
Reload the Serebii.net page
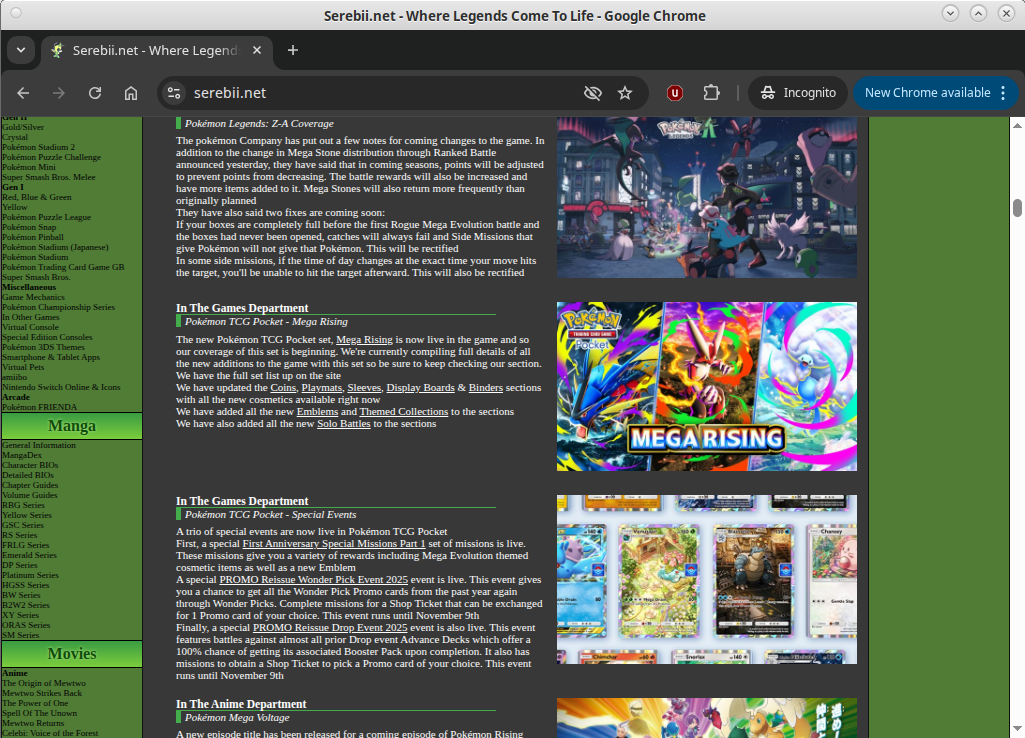(x=95, y=93)
